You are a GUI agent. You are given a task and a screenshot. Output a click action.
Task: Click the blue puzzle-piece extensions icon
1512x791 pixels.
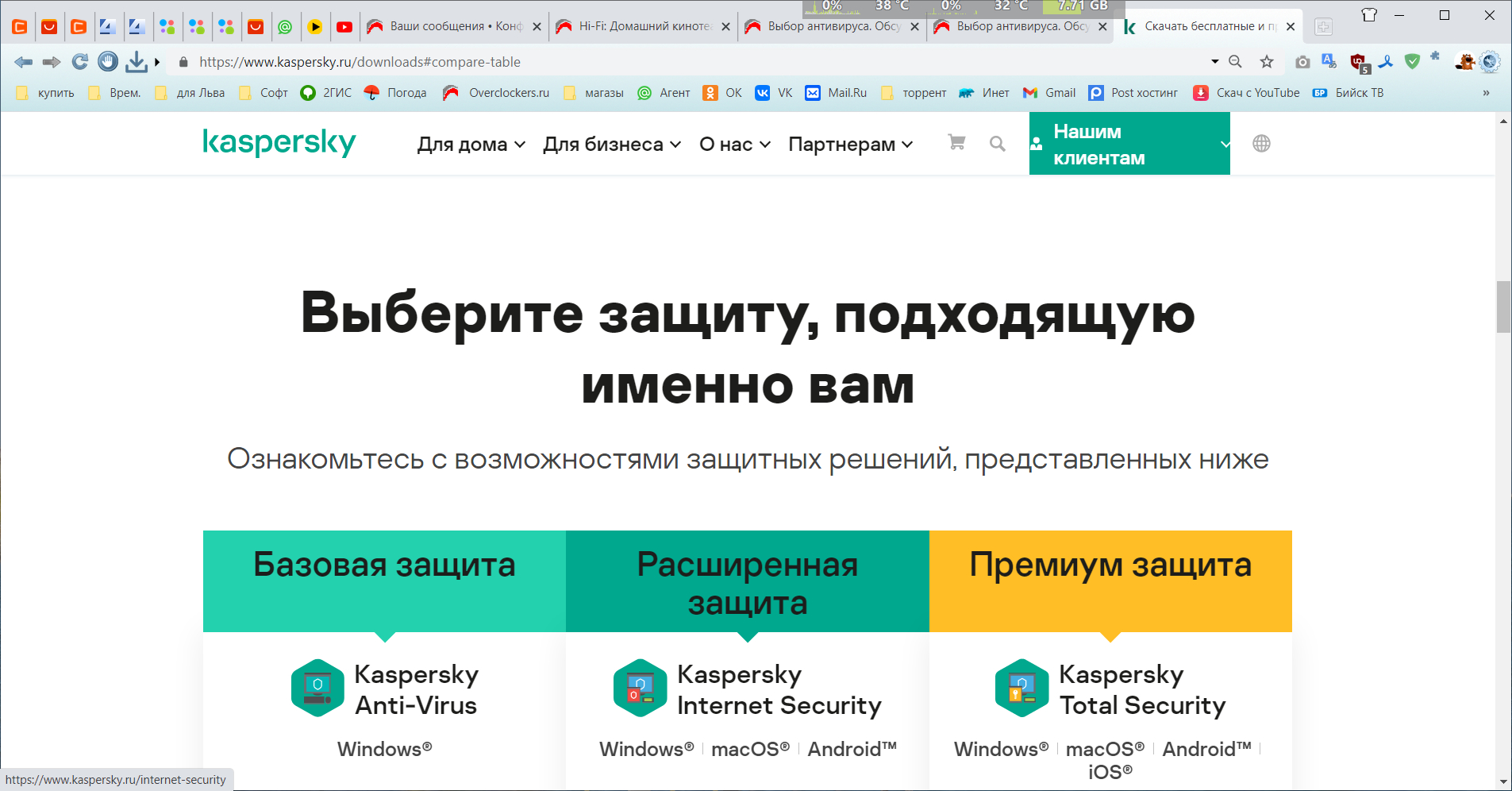click(x=1435, y=56)
